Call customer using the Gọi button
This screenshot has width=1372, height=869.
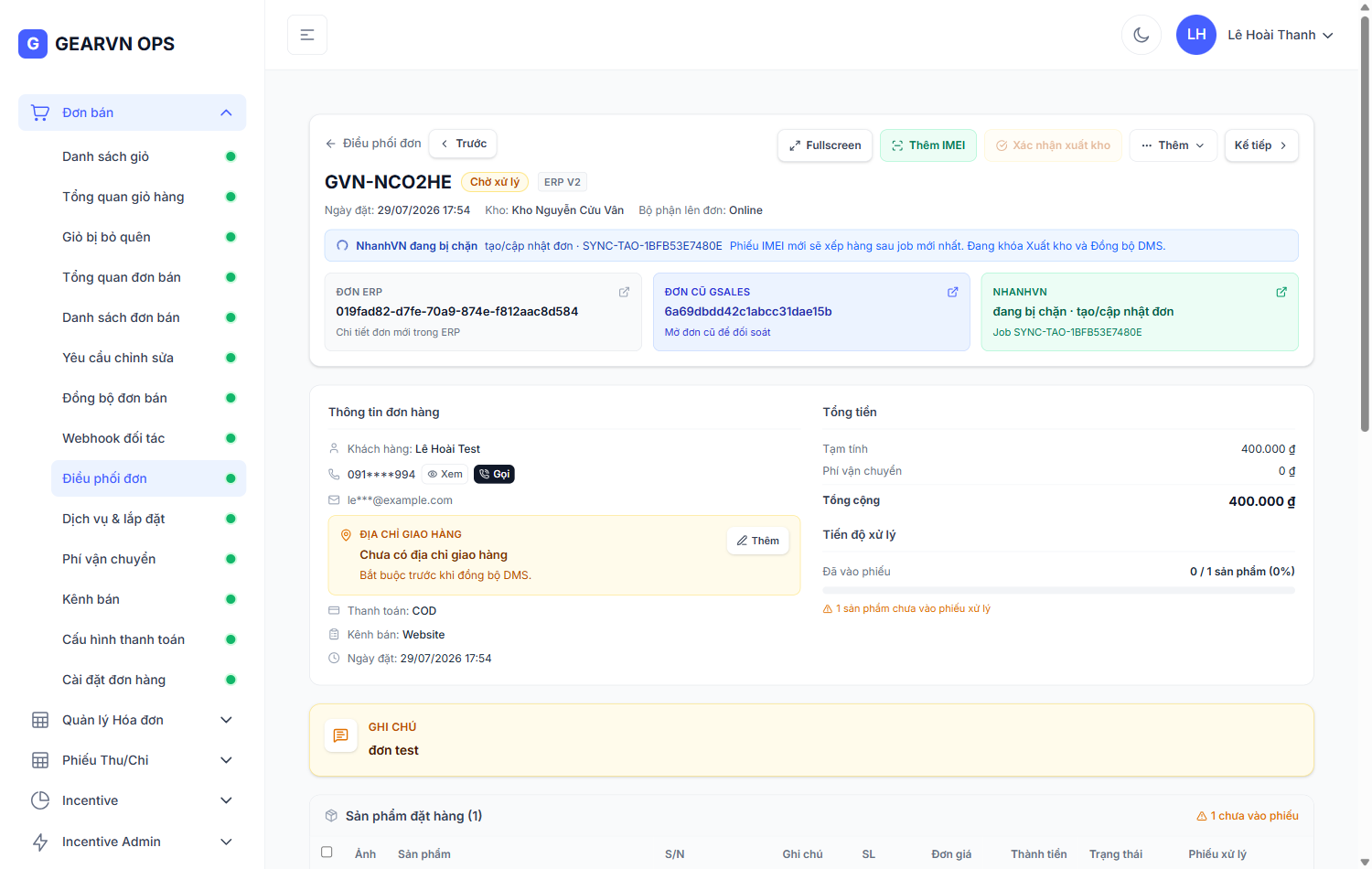pos(494,474)
